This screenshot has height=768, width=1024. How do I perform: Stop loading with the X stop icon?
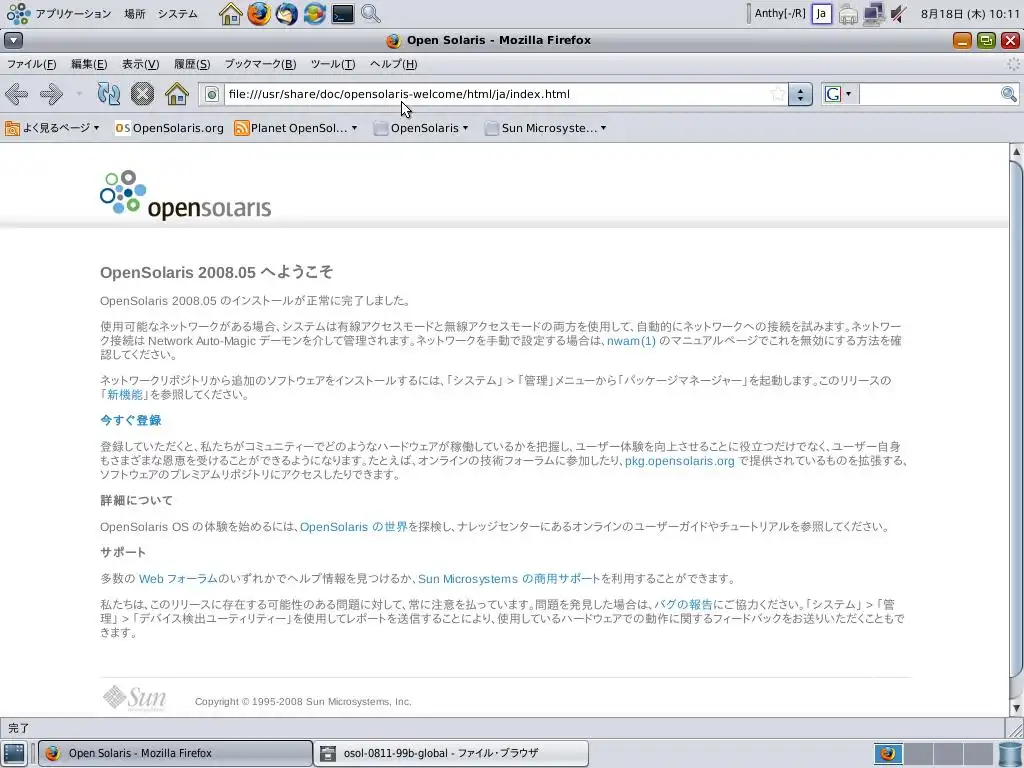142,94
